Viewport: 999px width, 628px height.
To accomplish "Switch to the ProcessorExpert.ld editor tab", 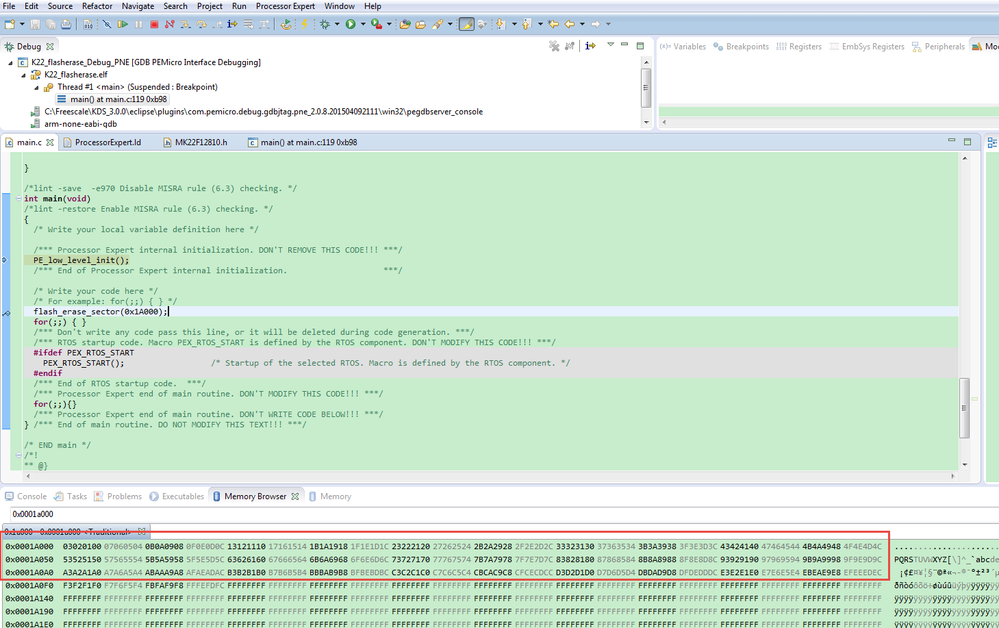I will coord(102,142).
